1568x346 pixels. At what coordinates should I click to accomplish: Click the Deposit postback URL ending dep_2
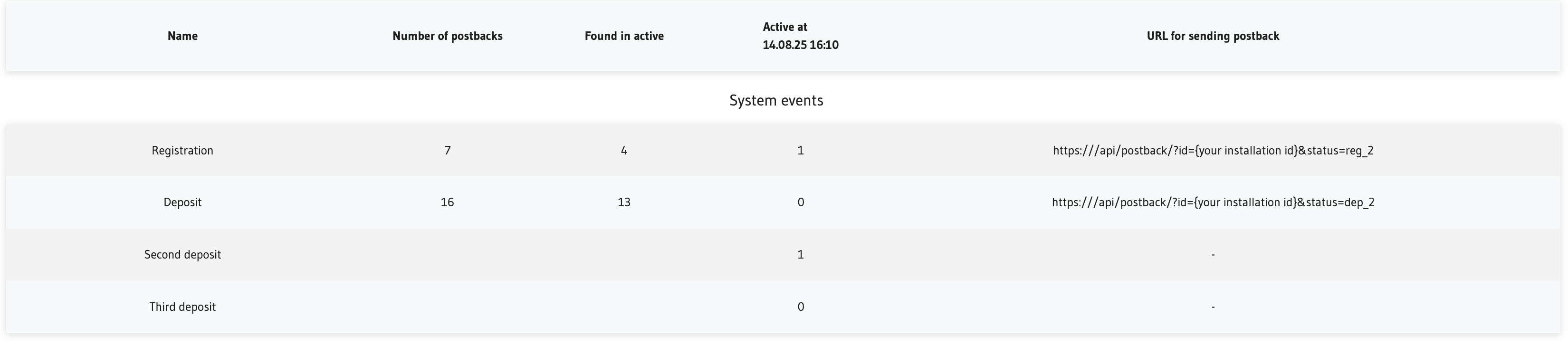1213,202
